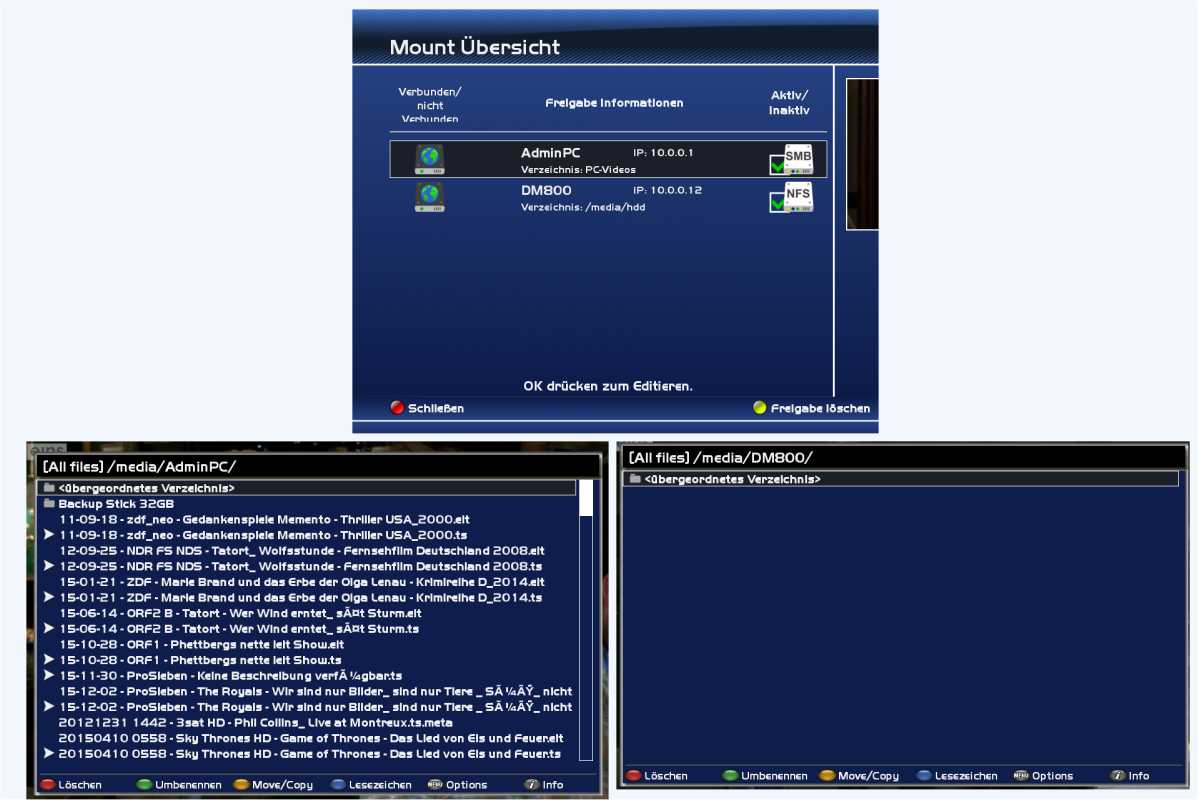Go to parent directory in AdminPC list
The image size is (1198, 800).
pyautogui.click(x=146, y=488)
